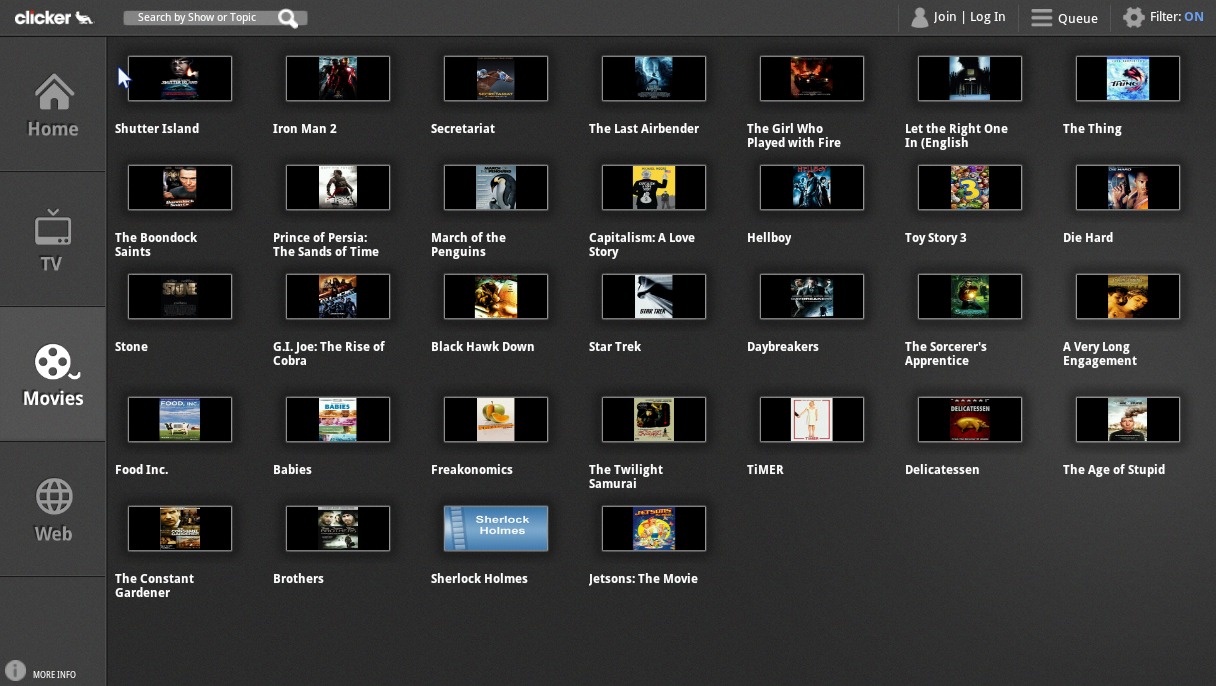Viewport: 1216px width, 686px height.
Task: Click the Brothers title text
Action: pos(298,578)
